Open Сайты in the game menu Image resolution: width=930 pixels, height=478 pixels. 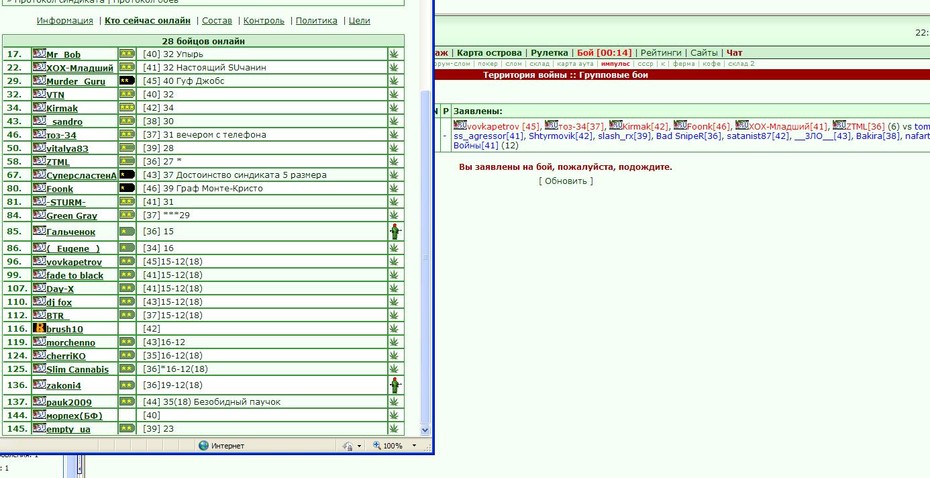point(703,53)
